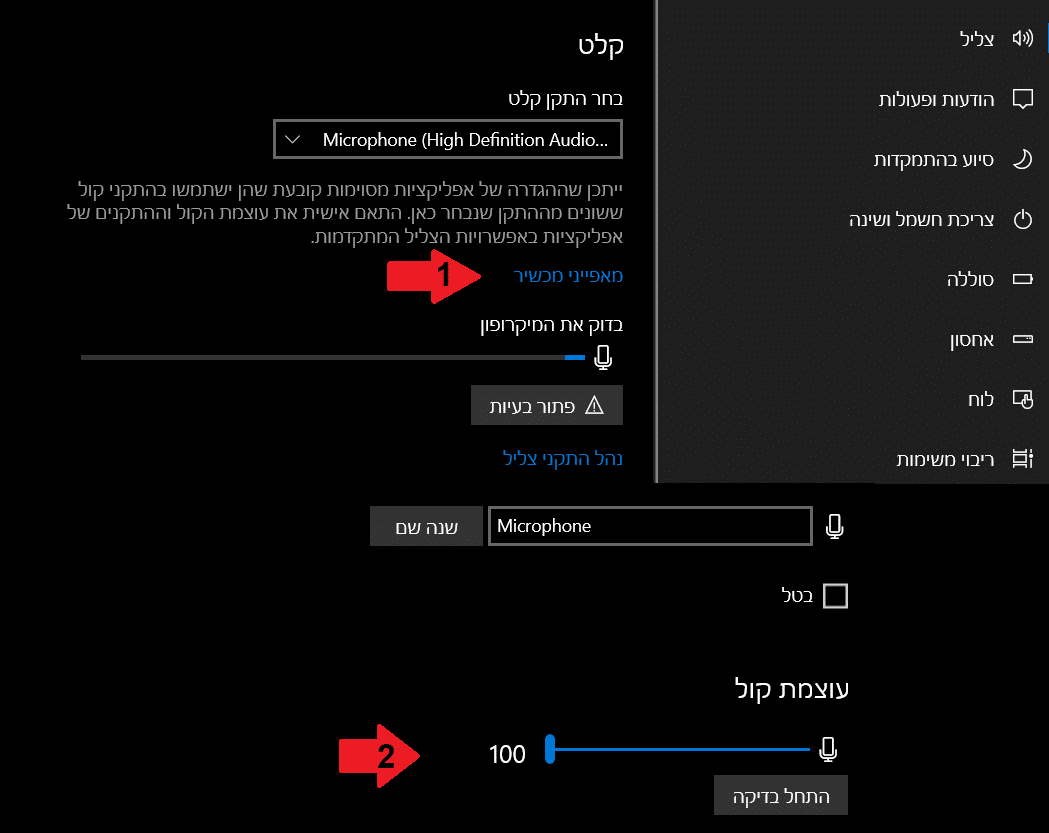1049x833 pixels.
Task: Click the Power & sleep icon
Action: click(1021, 219)
